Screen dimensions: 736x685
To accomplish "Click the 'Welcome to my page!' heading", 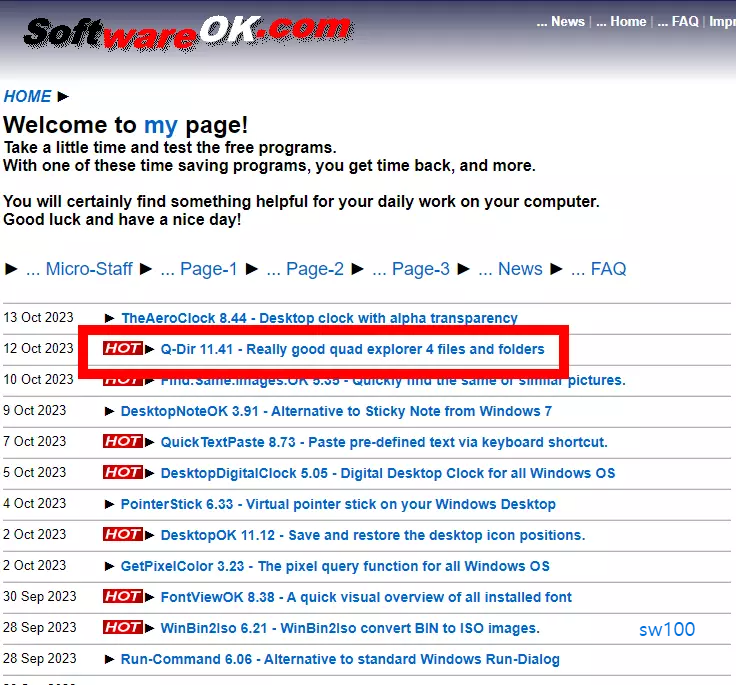I will tap(125, 125).
